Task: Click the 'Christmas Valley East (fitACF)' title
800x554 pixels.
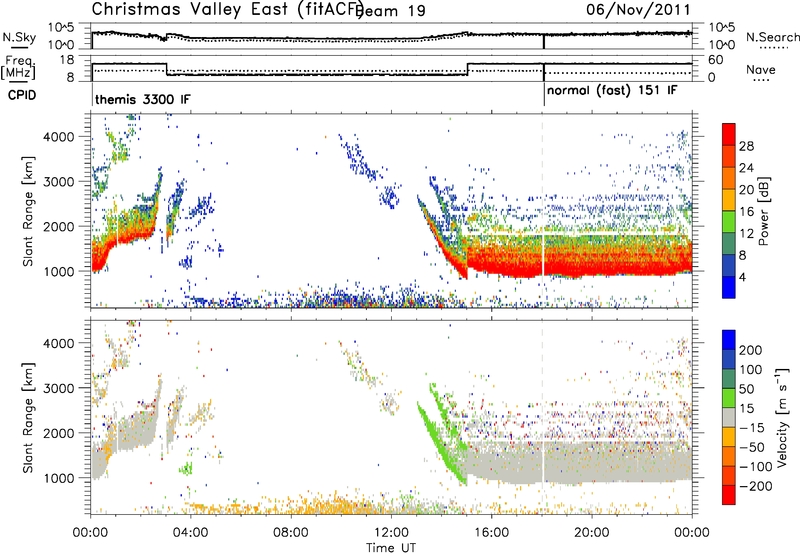Action: (x=227, y=10)
